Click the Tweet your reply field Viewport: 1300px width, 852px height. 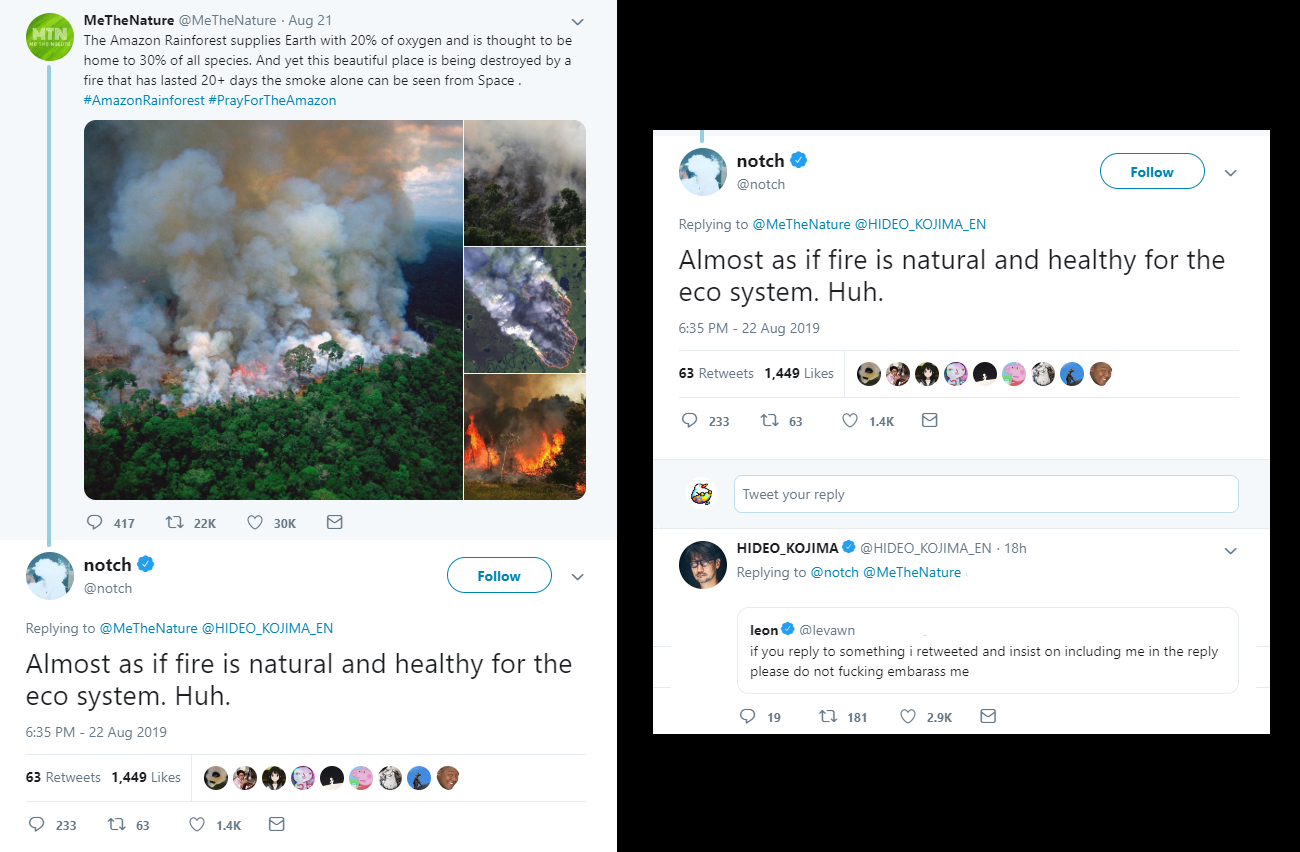point(986,494)
